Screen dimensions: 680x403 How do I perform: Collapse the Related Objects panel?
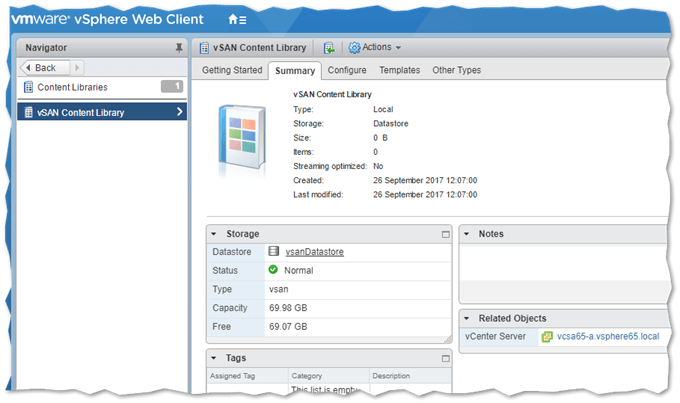click(467, 318)
